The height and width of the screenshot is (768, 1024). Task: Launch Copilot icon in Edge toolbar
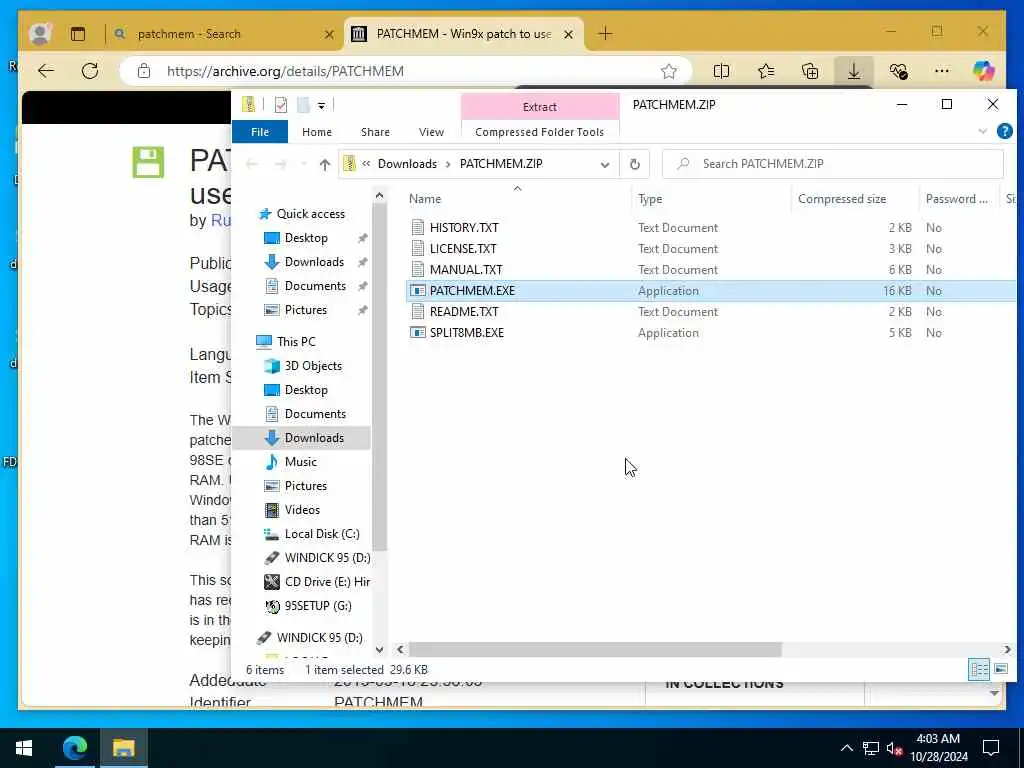tap(984, 71)
